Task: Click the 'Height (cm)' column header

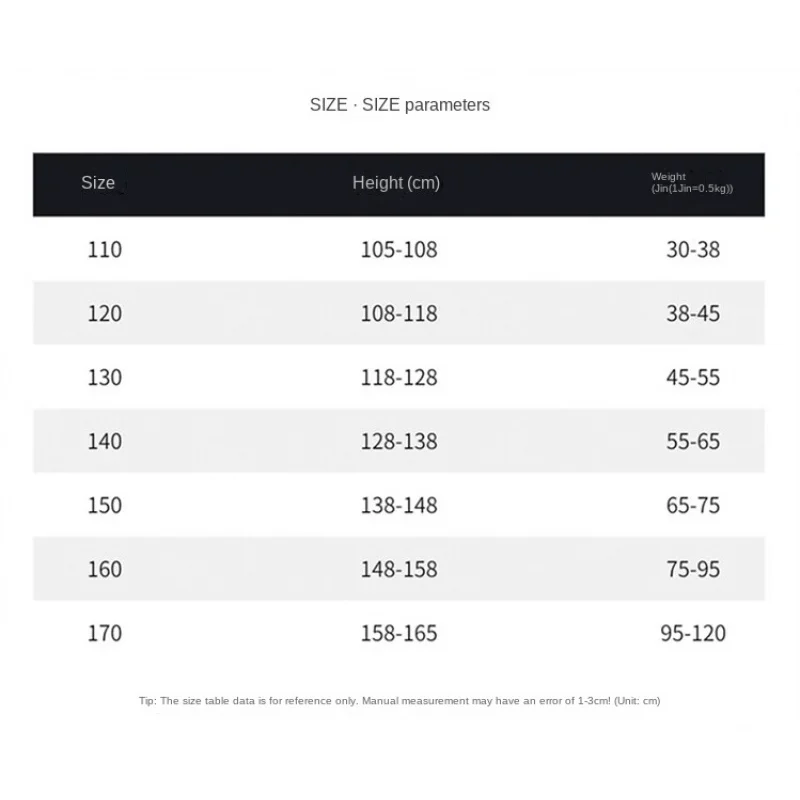Action: [x=396, y=183]
